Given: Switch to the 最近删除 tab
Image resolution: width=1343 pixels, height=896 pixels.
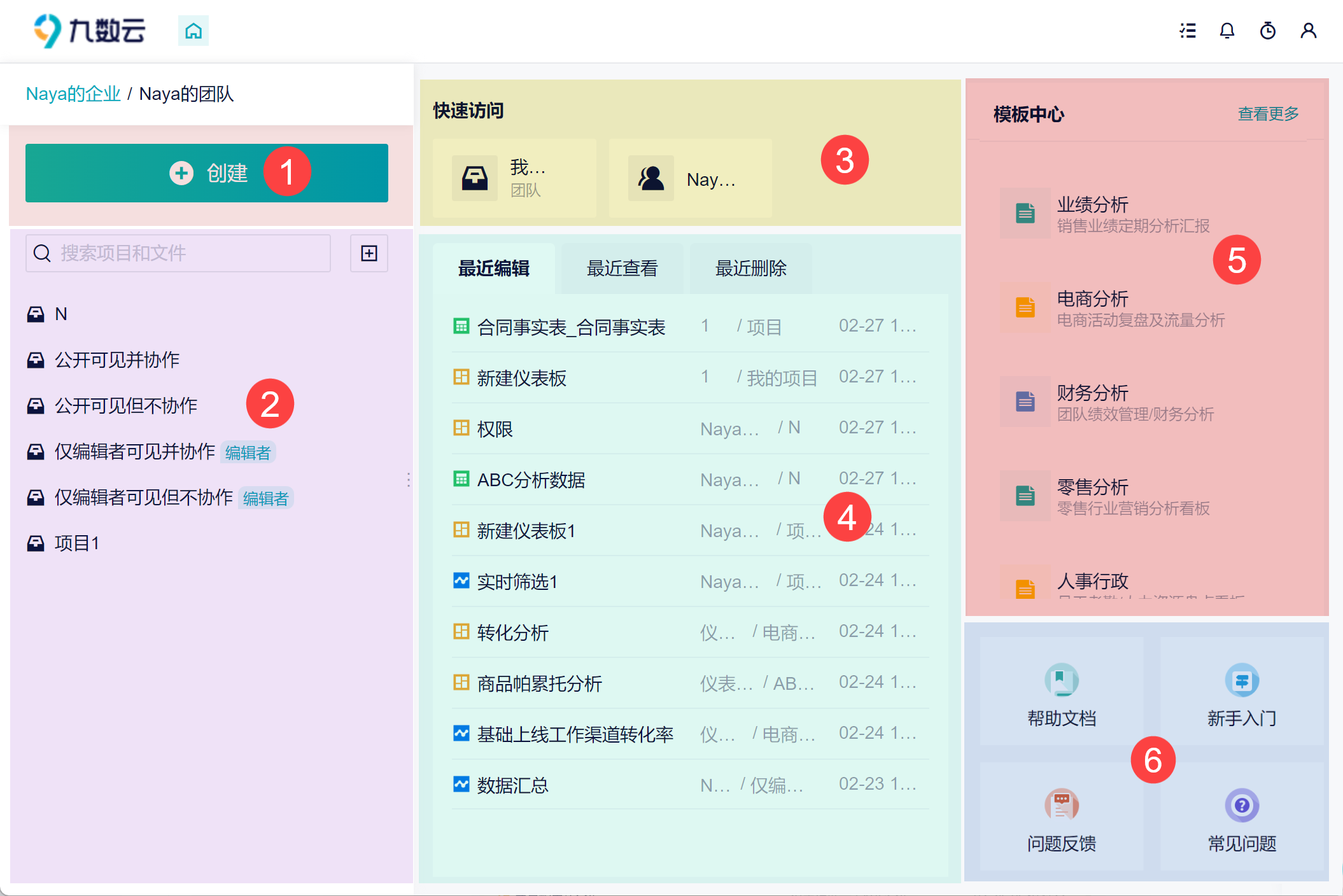Looking at the screenshot, I should (750, 269).
